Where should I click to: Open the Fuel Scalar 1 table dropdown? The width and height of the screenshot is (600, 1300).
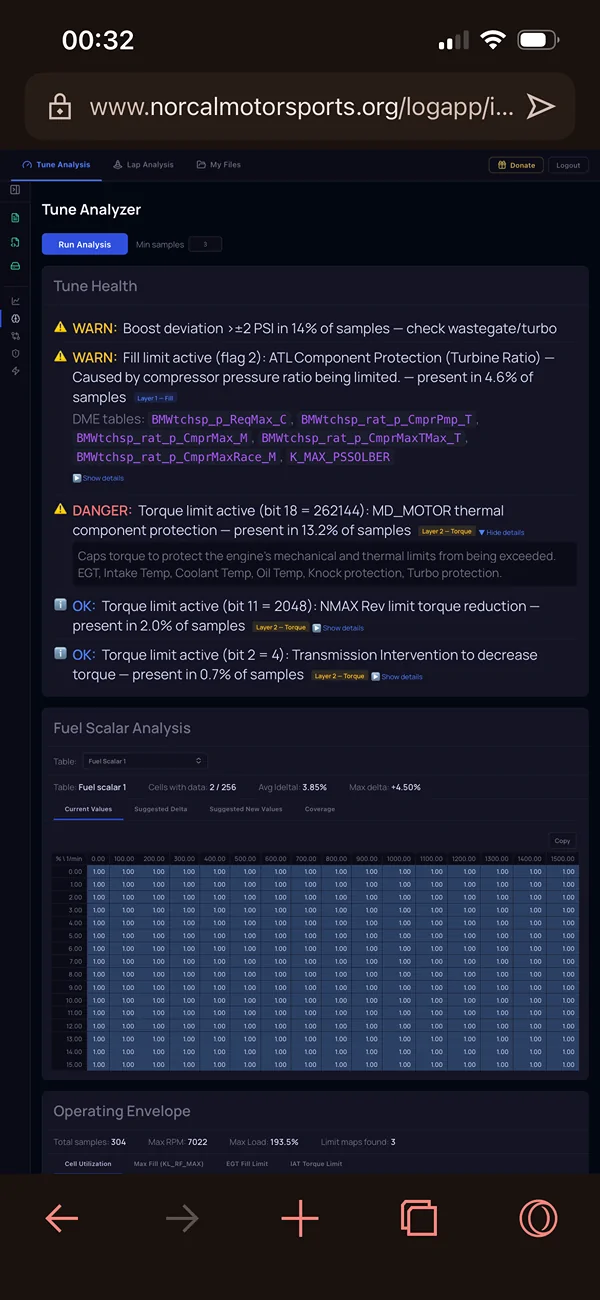pyautogui.click(x=144, y=761)
